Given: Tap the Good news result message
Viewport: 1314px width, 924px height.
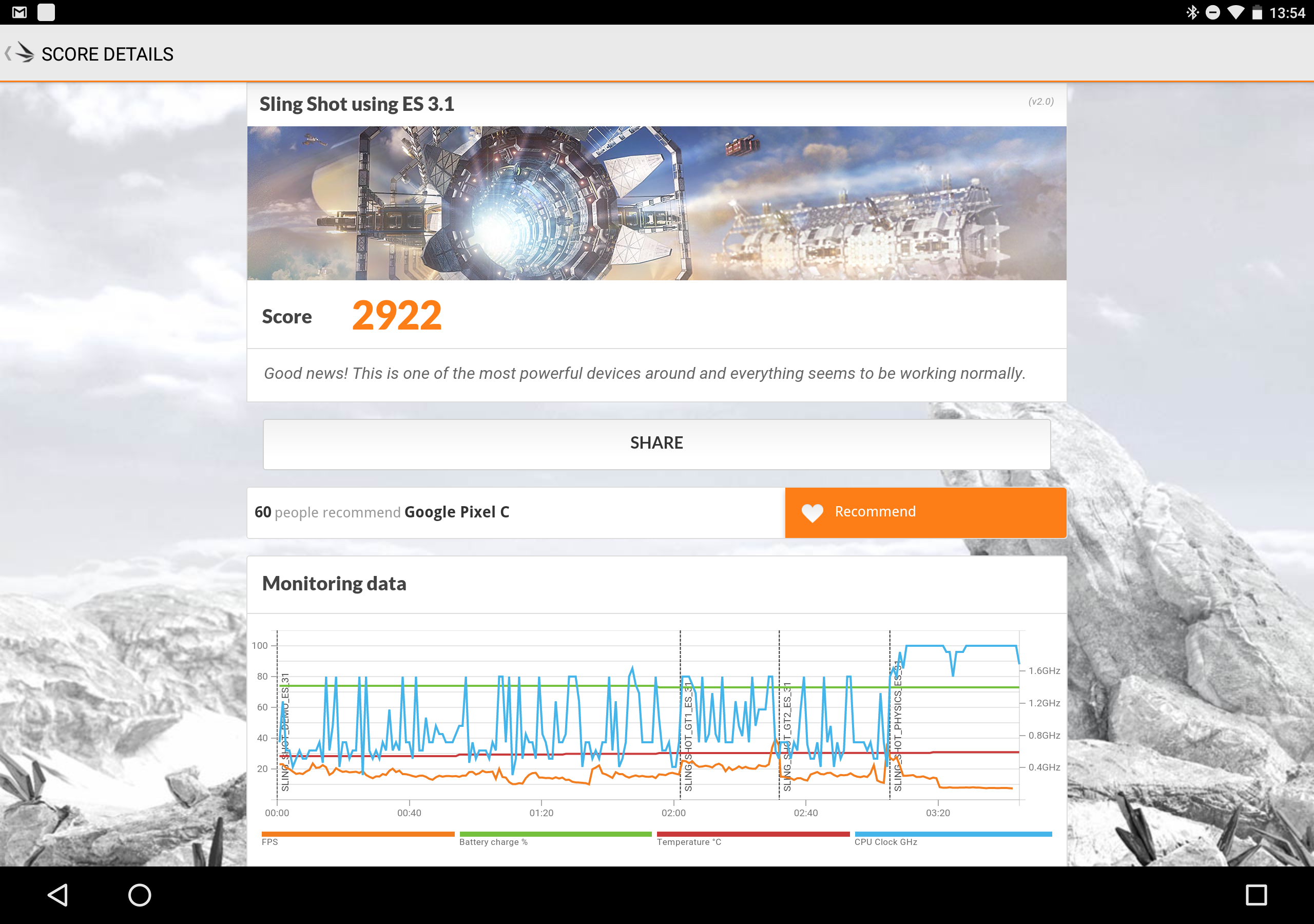Looking at the screenshot, I should pos(644,373).
